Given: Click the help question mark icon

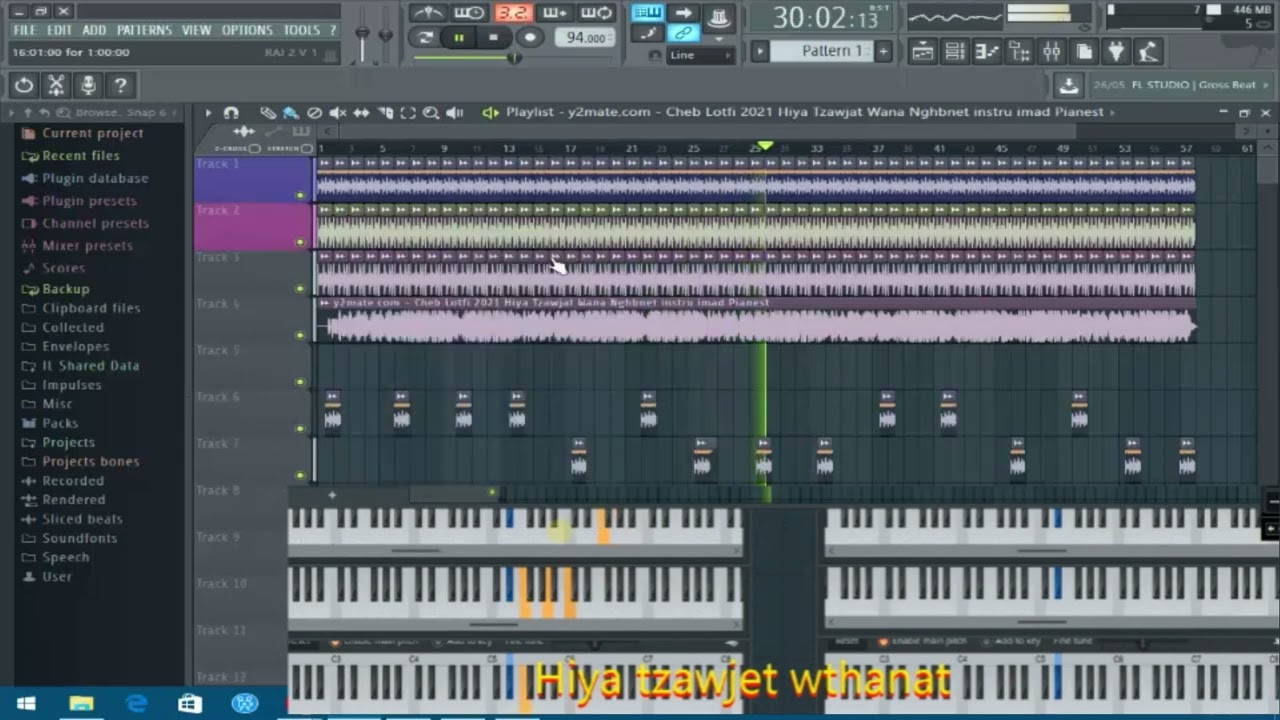Looking at the screenshot, I should (120, 86).
